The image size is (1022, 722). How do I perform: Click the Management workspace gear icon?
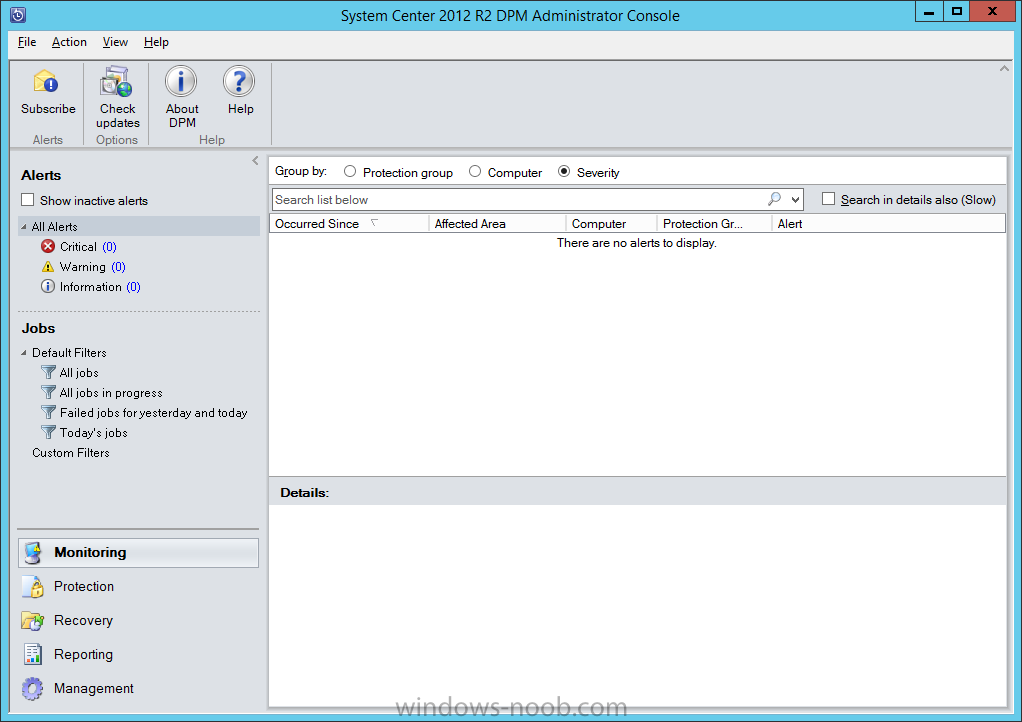click(x=33, y=688)
